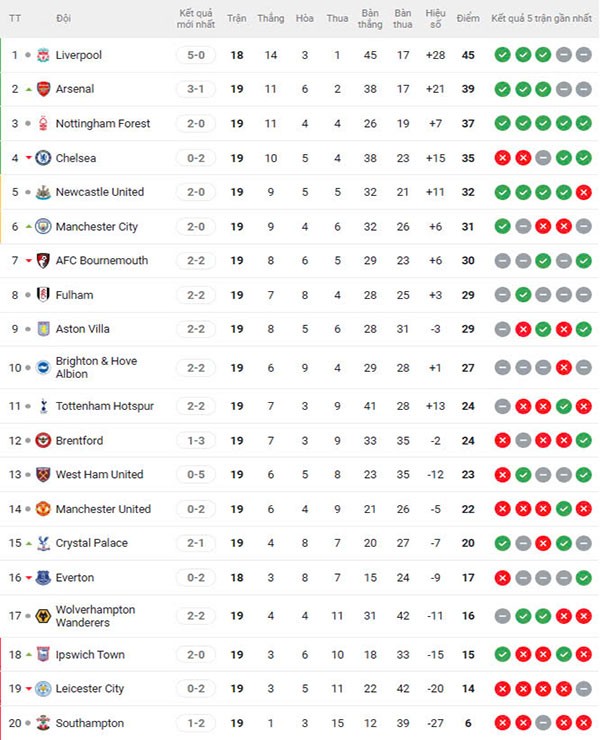Open West Ham United's 0-5 result
Image resolution: width=600 pixels, height=740 pixels.
(x=196, y=475)
